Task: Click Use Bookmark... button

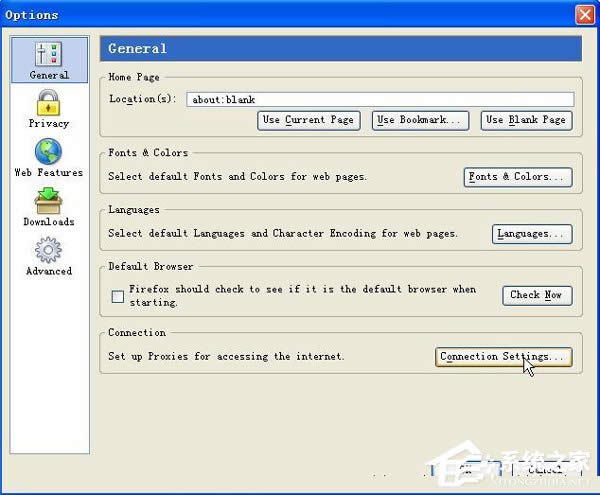Action: pyautogui.click(x=421, y=120)
